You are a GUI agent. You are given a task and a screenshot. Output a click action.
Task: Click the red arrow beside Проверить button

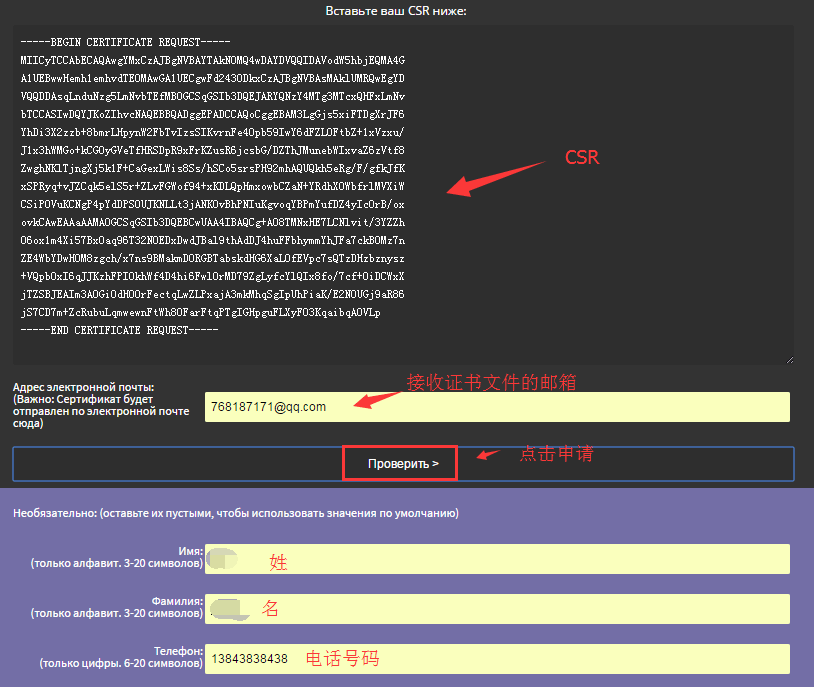coord(487,455)
